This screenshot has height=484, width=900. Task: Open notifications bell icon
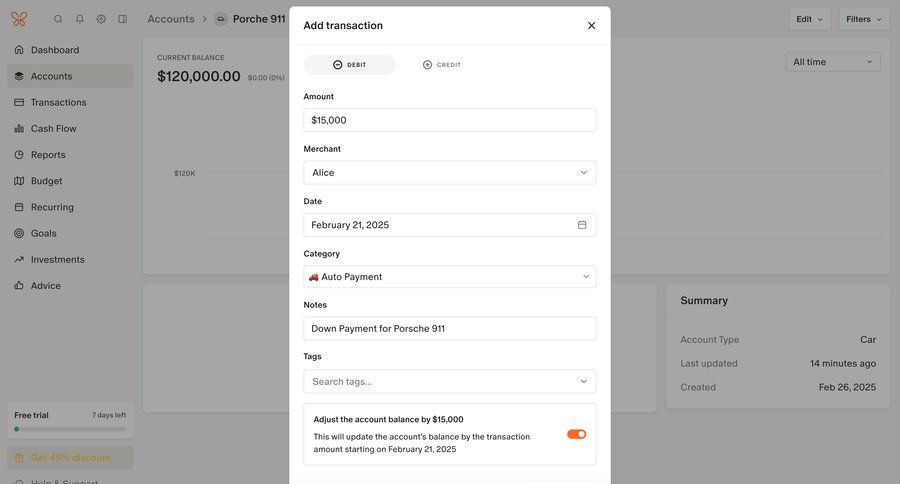(80, 19)
